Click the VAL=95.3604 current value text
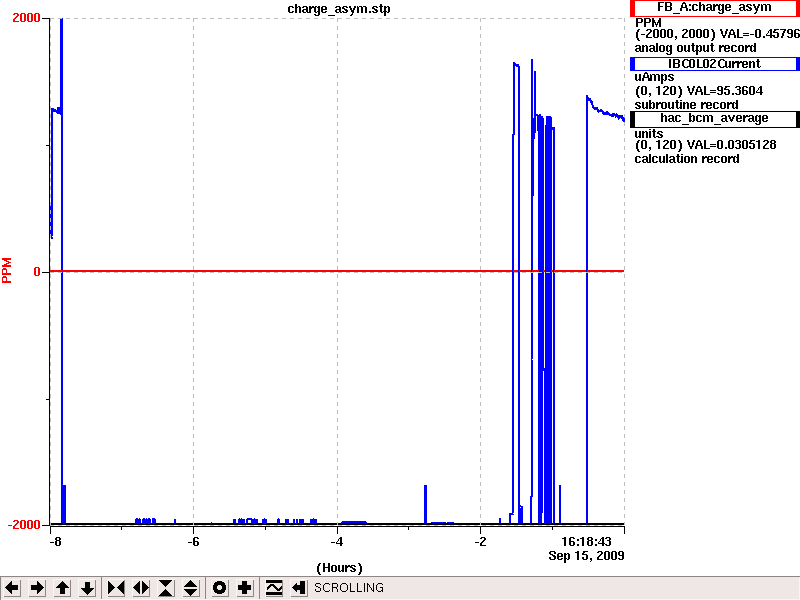This screenshot has height=600, width=800. point(725,91)
